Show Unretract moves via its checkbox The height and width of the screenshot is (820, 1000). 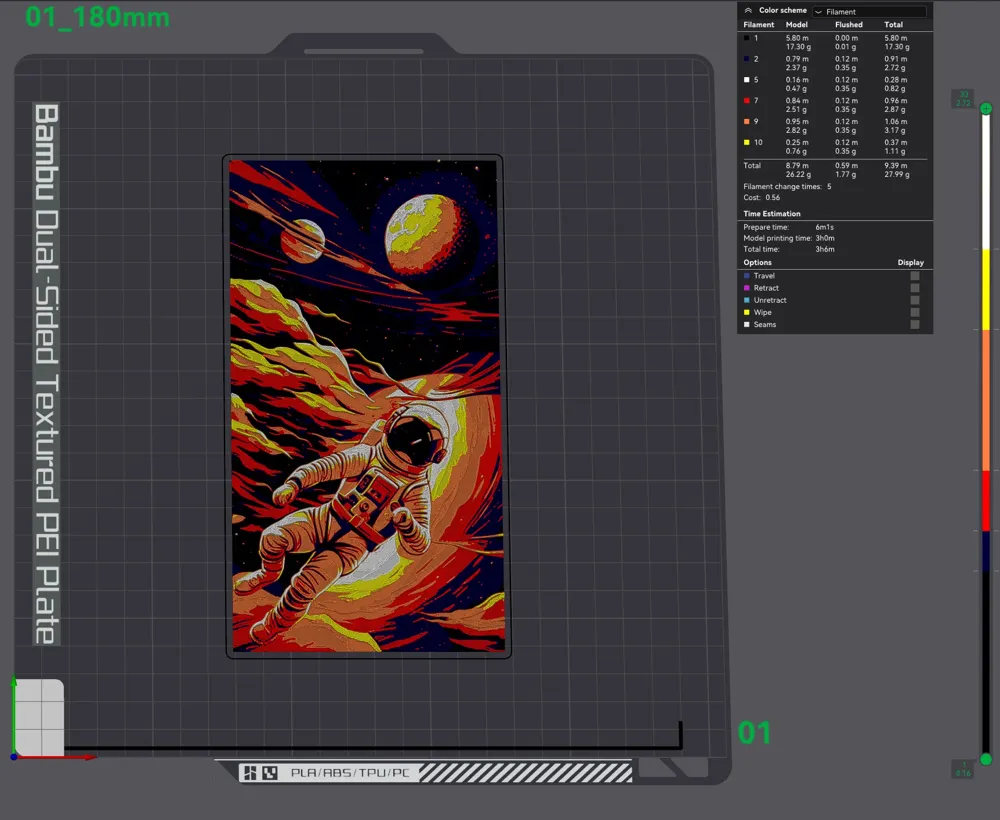[914, 300]
